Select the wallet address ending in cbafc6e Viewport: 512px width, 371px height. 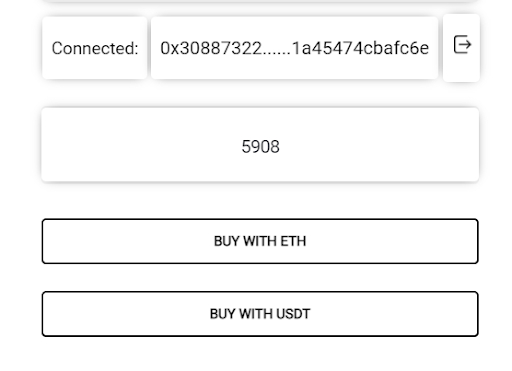click(294, 48)
